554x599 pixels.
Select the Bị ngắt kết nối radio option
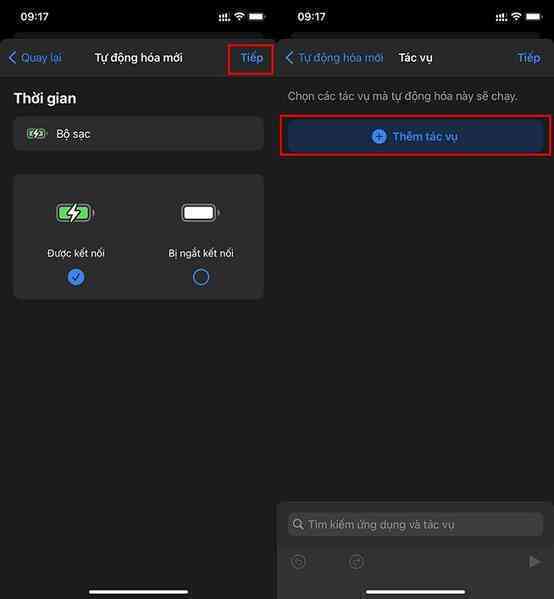tap(201, 277)
